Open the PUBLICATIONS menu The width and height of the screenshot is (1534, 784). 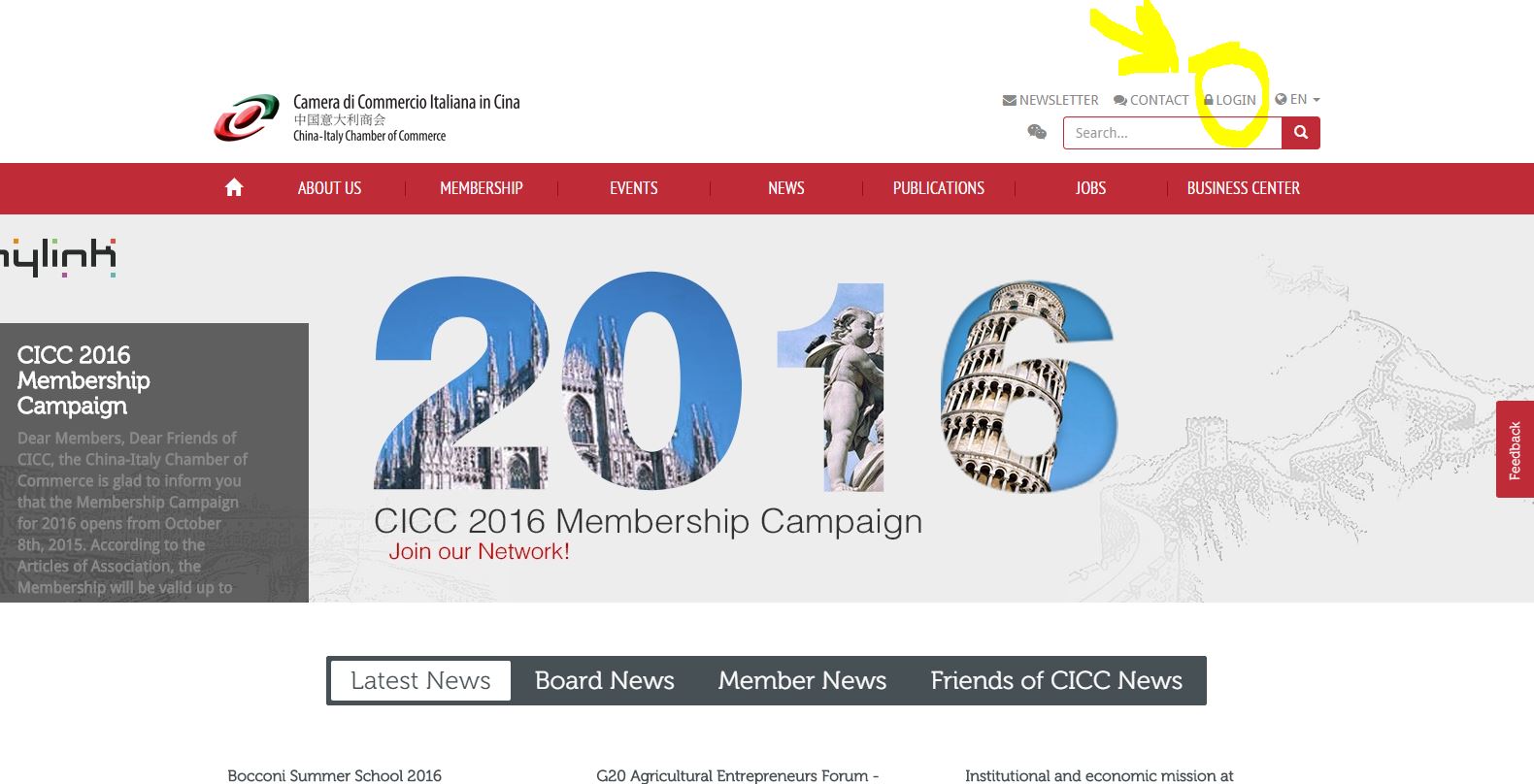coord(939,188)
